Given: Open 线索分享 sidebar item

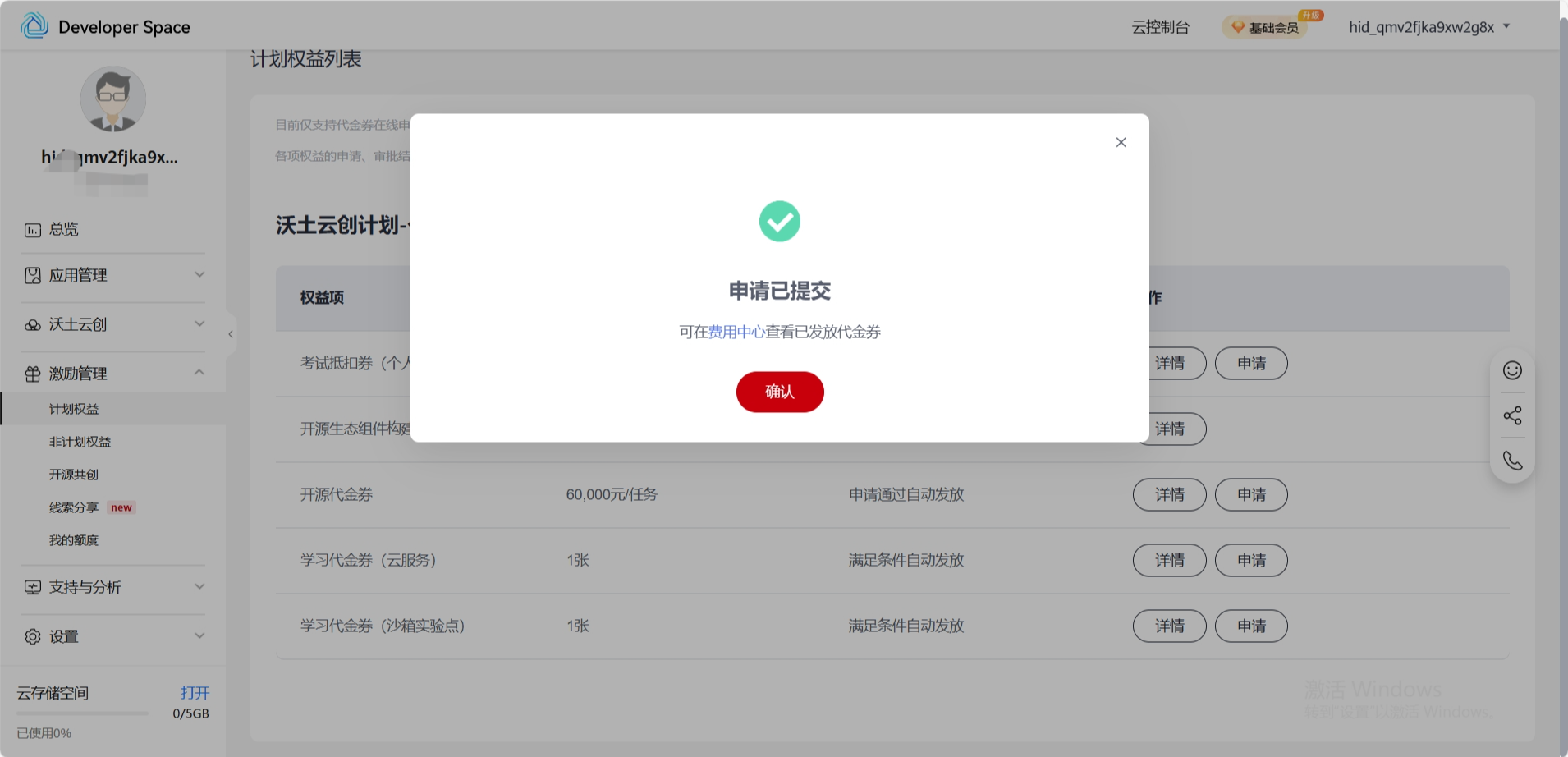Looking at the screenshot, I should (x=74, y=507).
